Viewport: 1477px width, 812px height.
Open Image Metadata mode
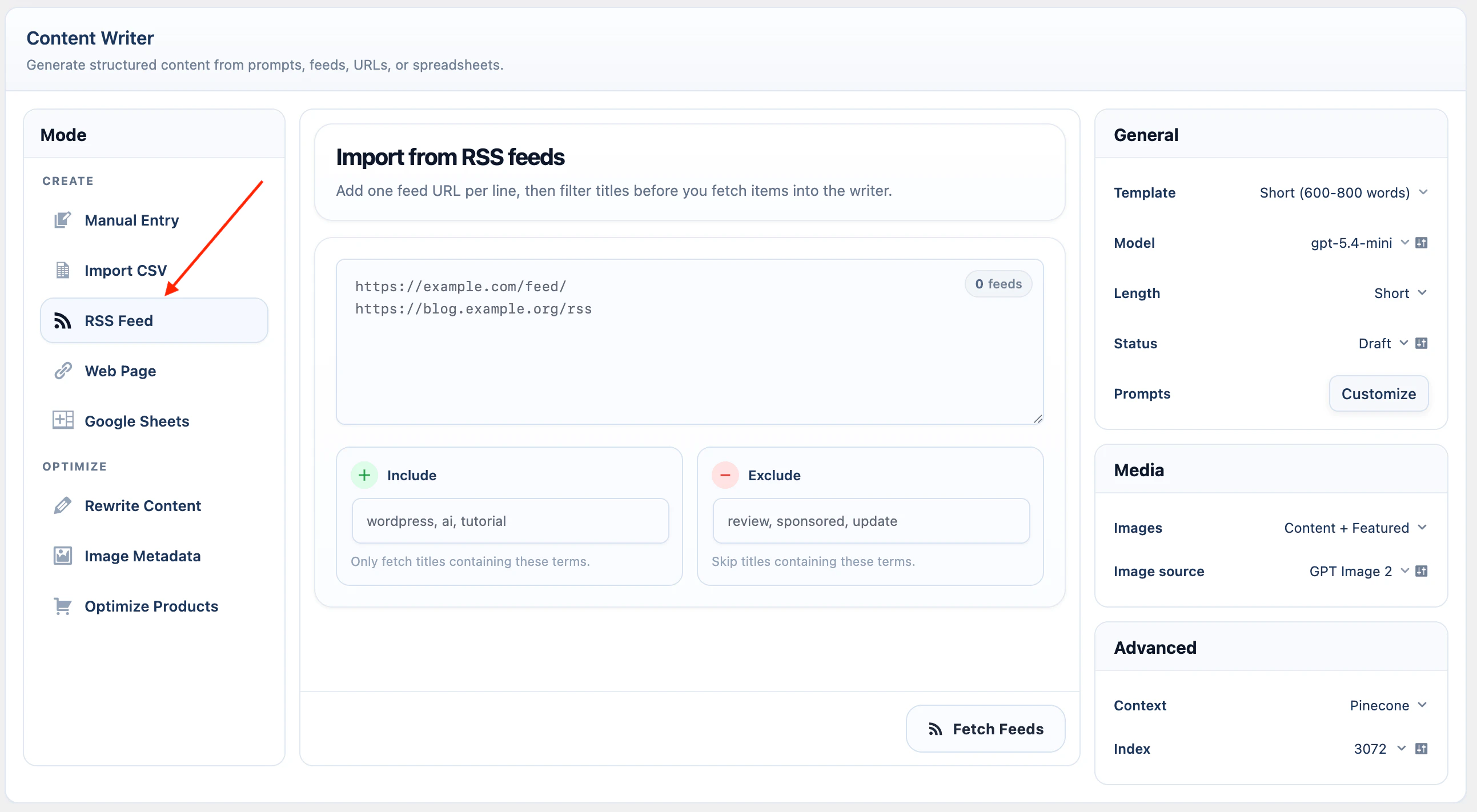(x=154, y=556)
